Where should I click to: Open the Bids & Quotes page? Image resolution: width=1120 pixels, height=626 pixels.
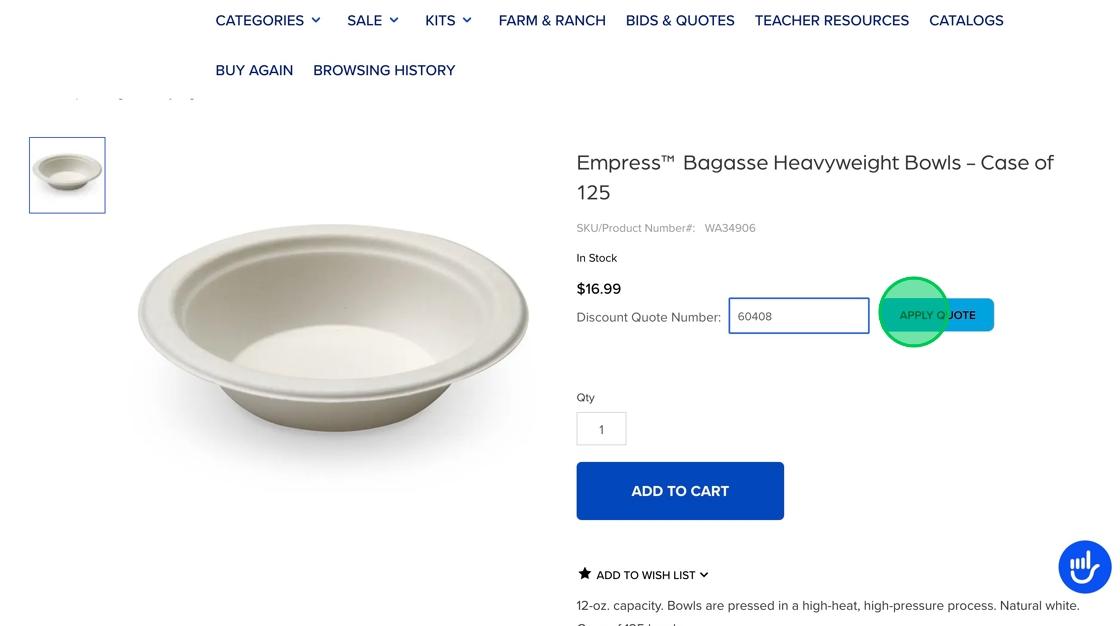tap(680, 20)
